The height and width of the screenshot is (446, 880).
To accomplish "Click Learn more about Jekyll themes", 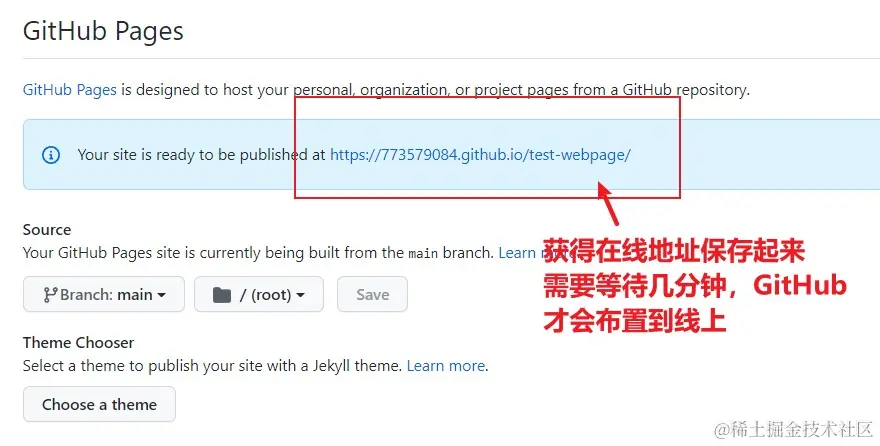I will (x=446, y=366).
